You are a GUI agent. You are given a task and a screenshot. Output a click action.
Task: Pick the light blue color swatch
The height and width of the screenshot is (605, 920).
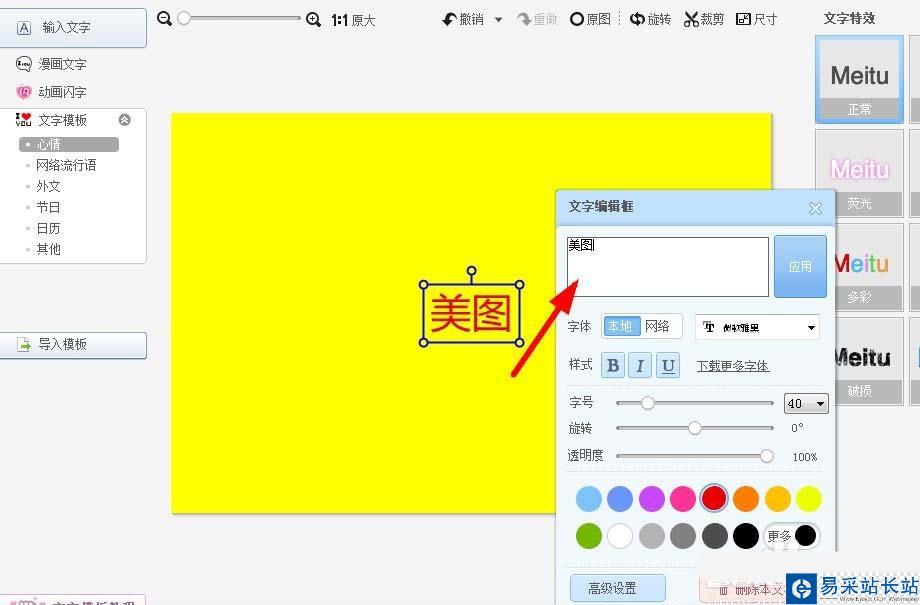589,499
